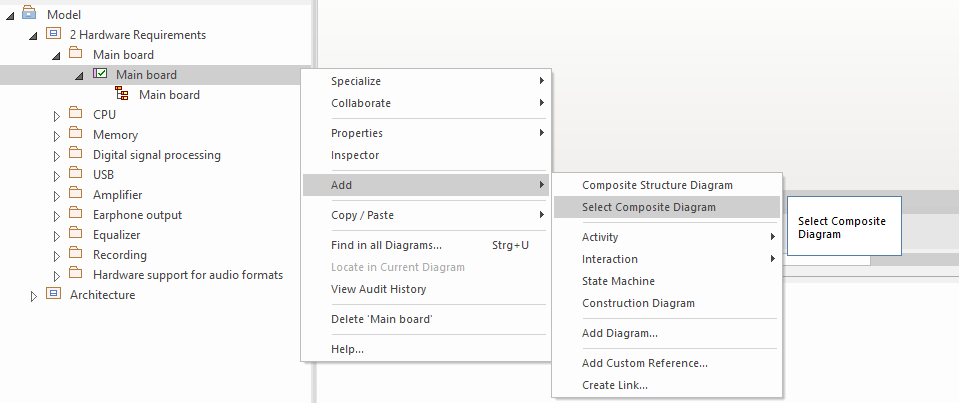Select the Amplifier folder in tree
This screenshot has height=403, width=959.
pyautogui.click(x=117, y=194)
